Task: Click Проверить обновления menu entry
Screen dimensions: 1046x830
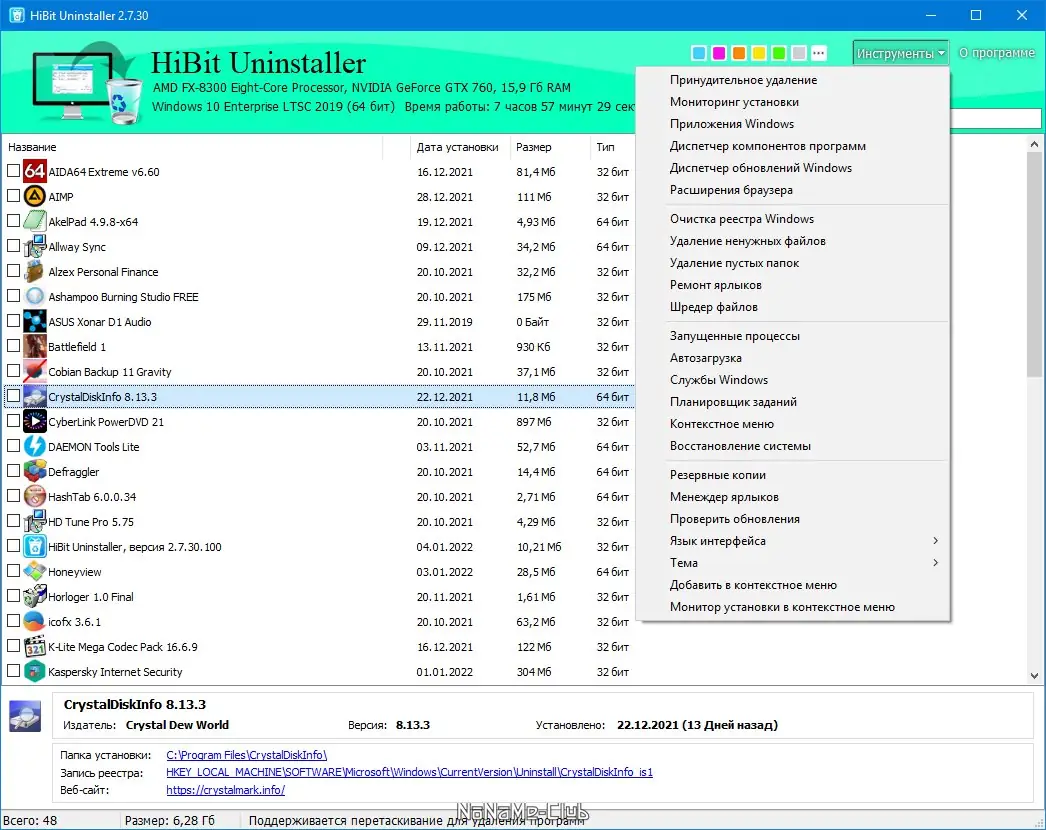Action: tap(793, 518)
